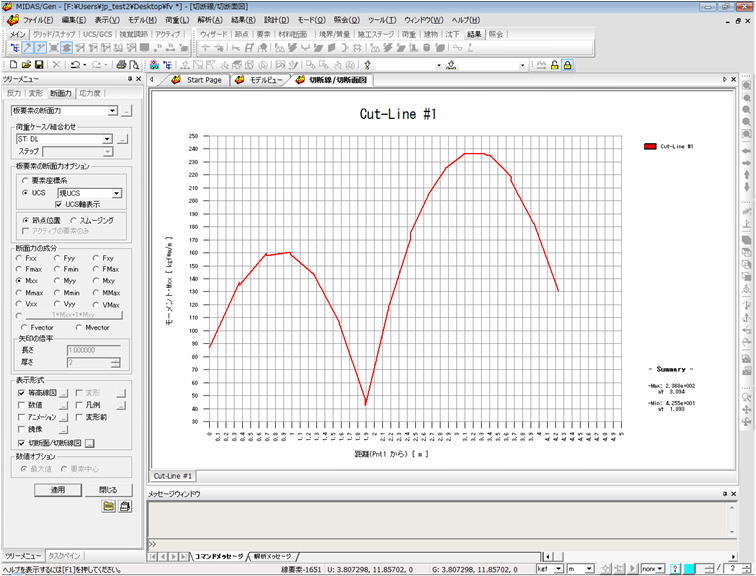Select the Mmax radio button

coord(19,293)
